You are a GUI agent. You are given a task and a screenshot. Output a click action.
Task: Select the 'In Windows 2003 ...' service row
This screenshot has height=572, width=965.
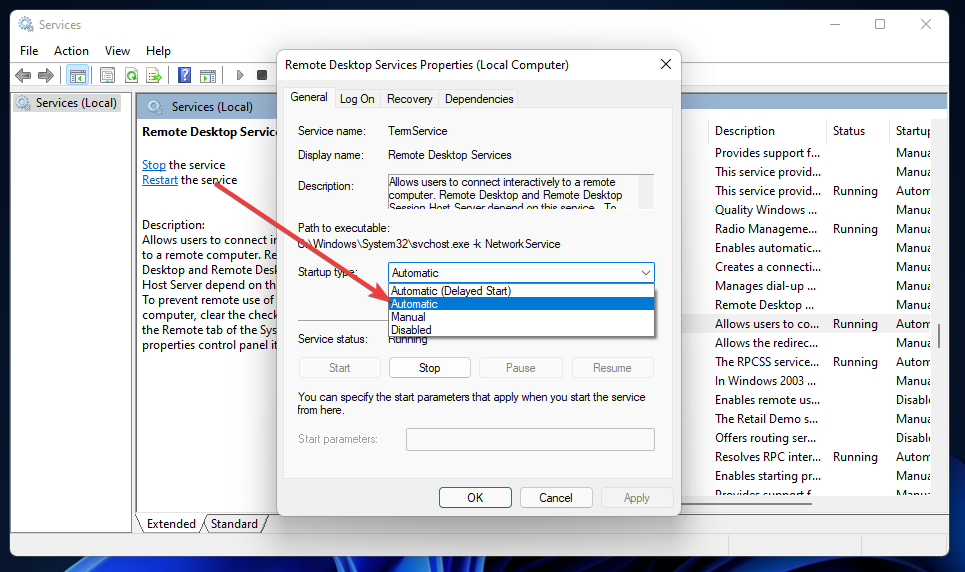(806, 381)
